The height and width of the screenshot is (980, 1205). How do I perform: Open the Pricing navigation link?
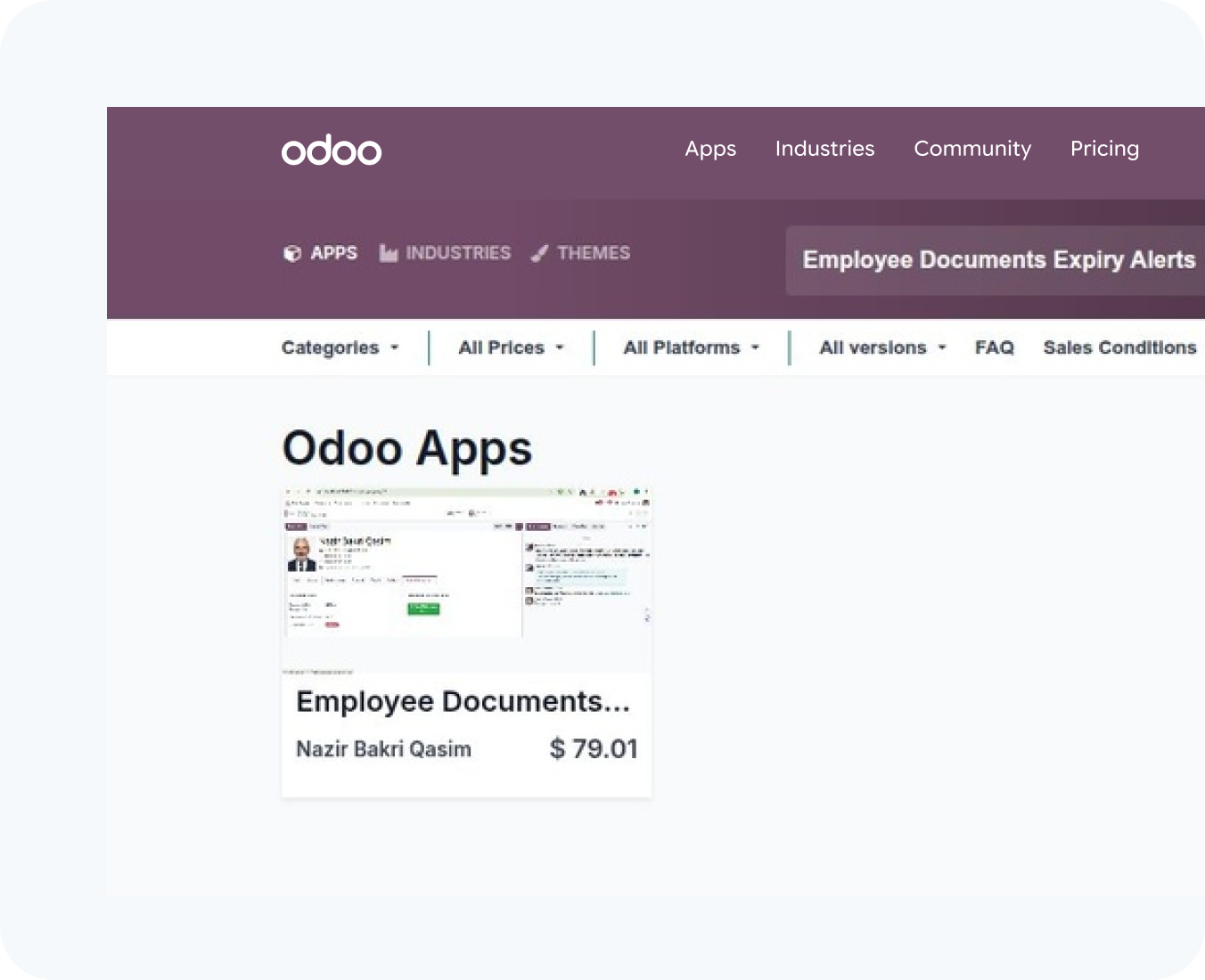coord(1104,149)
